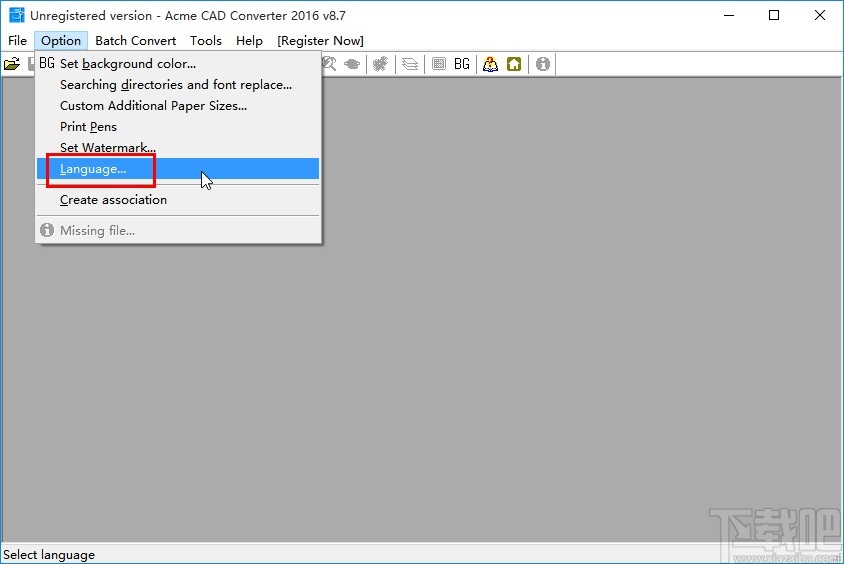Select Searching directories and font replace...
Image resolution: width=844 pixels, height=564 pixels.
click(x=178, y=84)
